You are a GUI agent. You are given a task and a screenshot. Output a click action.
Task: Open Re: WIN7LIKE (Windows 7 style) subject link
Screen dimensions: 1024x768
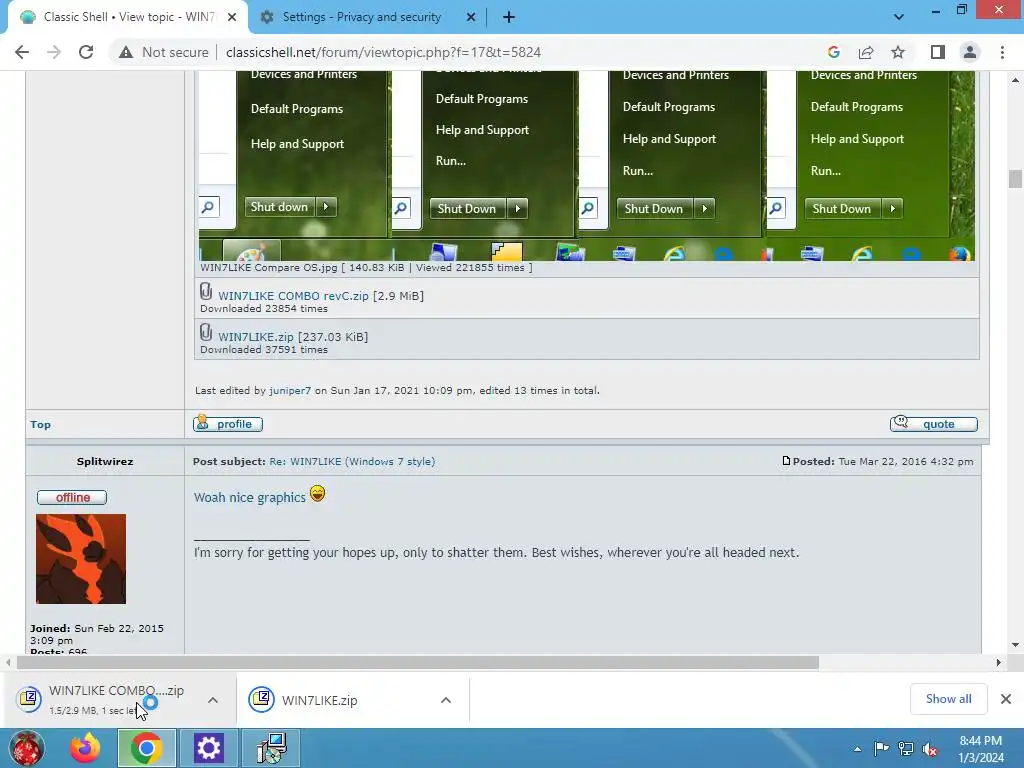coord(352,461)
